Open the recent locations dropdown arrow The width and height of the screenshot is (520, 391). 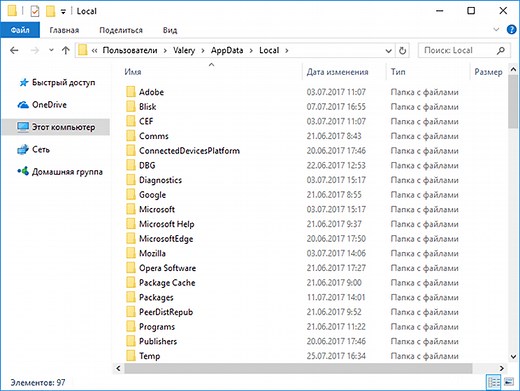[x=51, y=50]
